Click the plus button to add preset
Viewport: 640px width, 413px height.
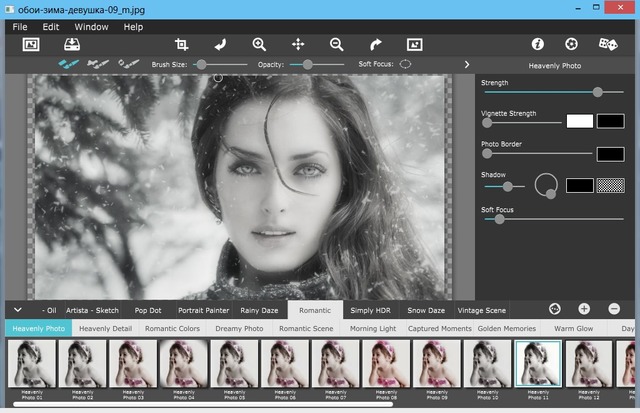coord(584,310)
